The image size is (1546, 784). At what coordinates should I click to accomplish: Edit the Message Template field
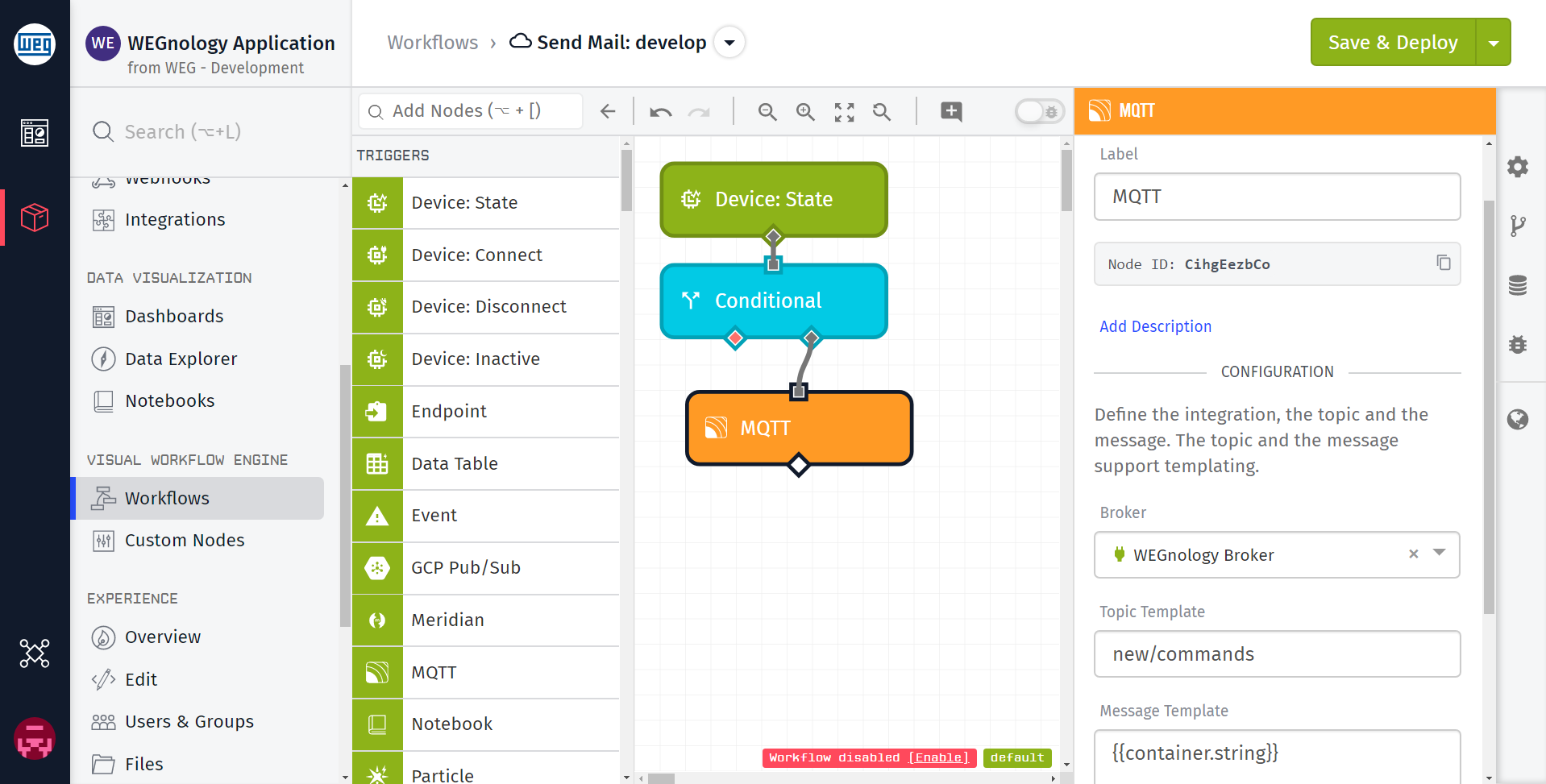(x=1277, y=756)
